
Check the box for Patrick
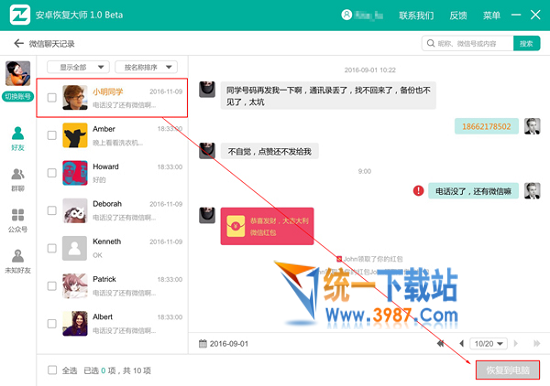pyautogui.click(x=52, y=286)
